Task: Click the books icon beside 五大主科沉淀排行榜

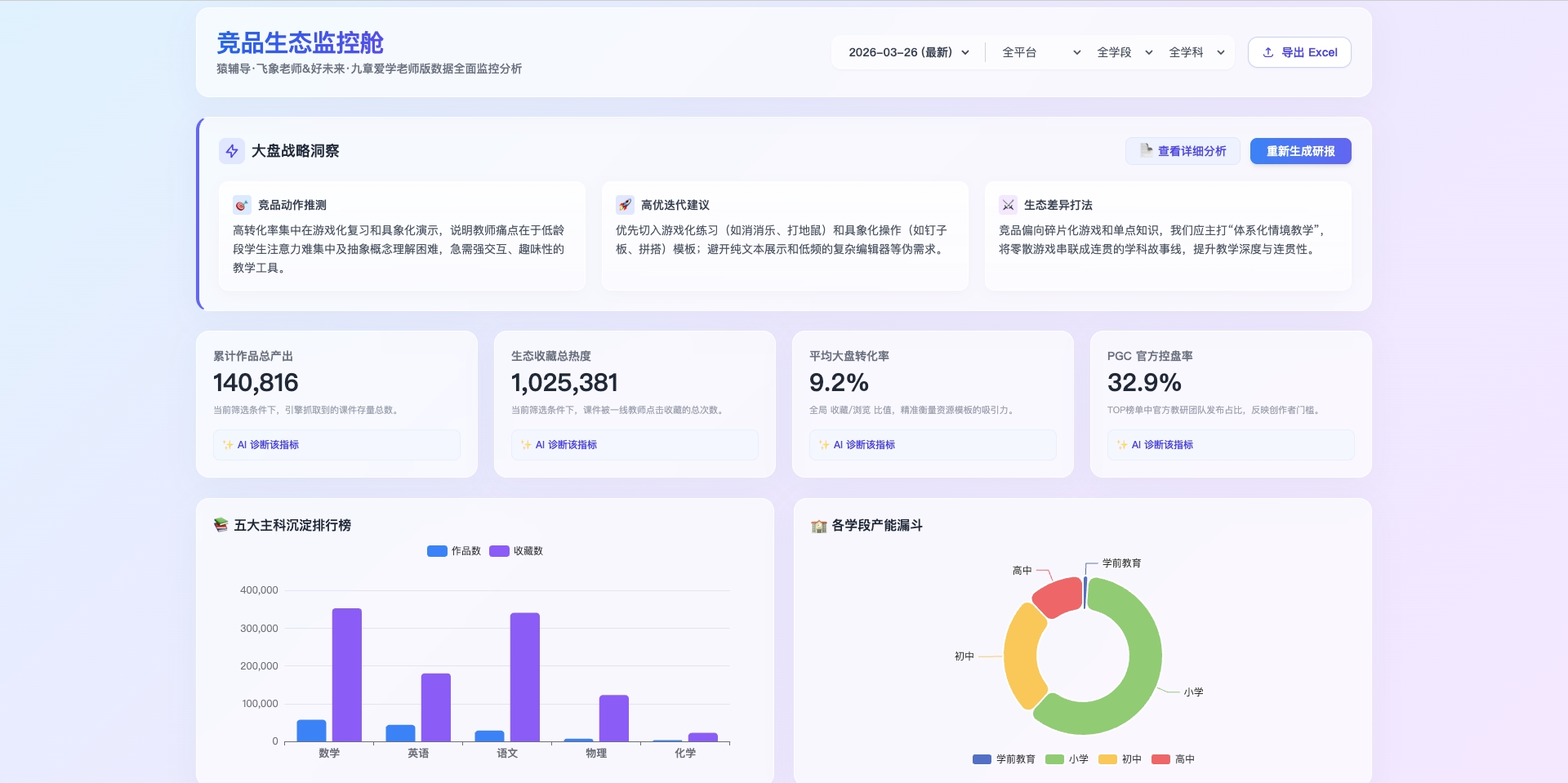Action: pyautogui.click(x=220, y=525)
